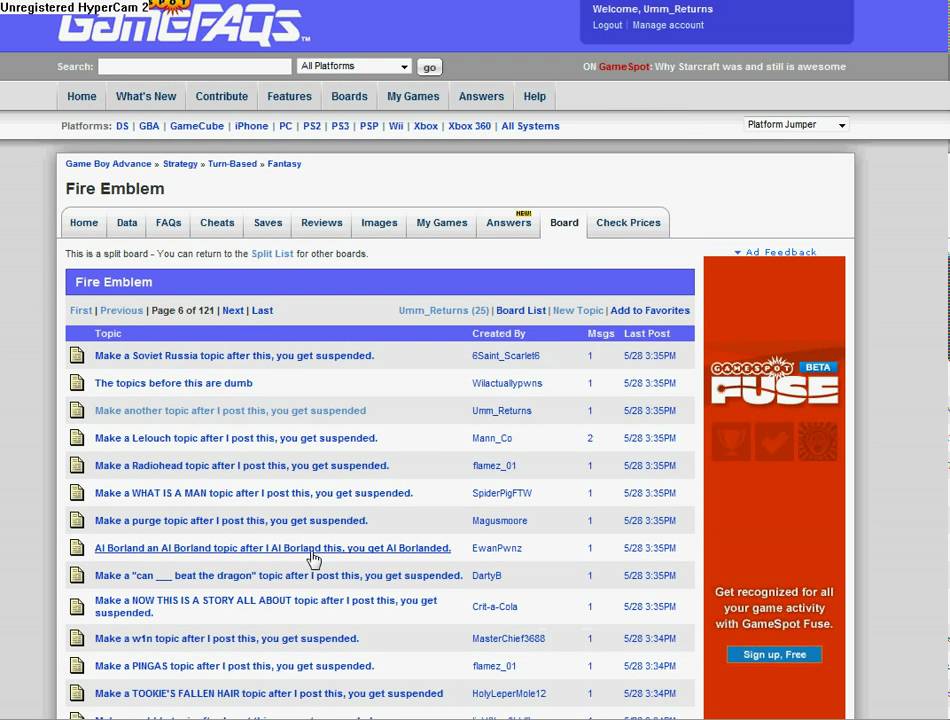Jump to the Last page of topics
The height and width of the screenshot is (720, 950).
pyautogui.click(x=262, y=310)
